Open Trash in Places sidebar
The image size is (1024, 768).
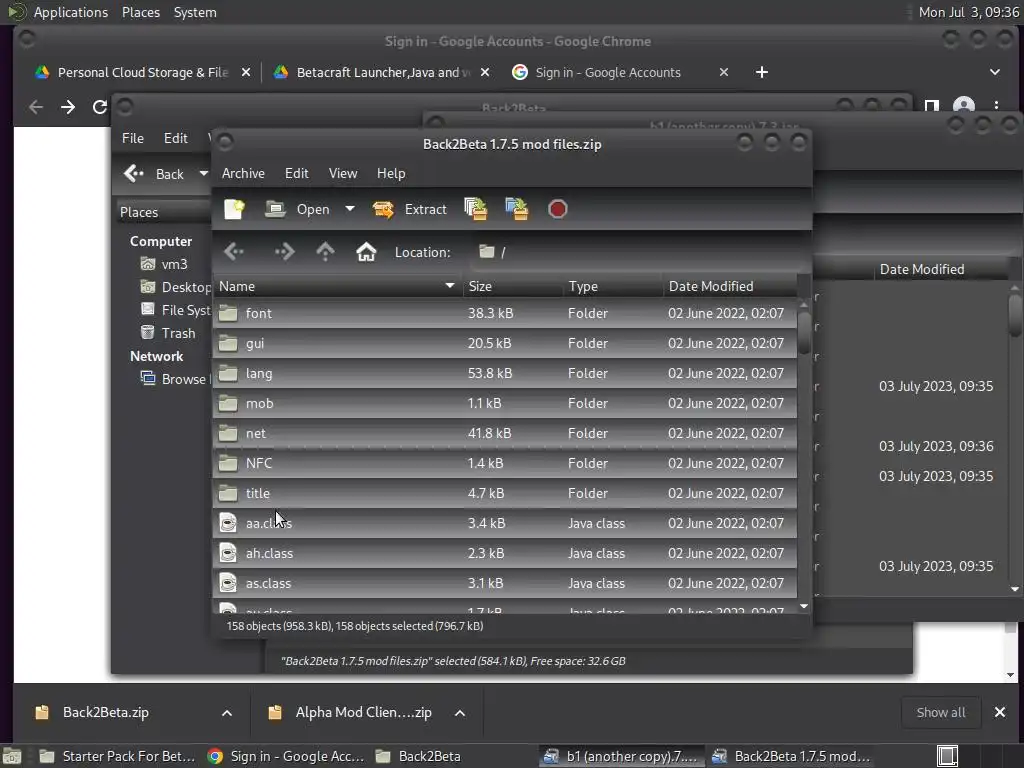click(168, 333)
